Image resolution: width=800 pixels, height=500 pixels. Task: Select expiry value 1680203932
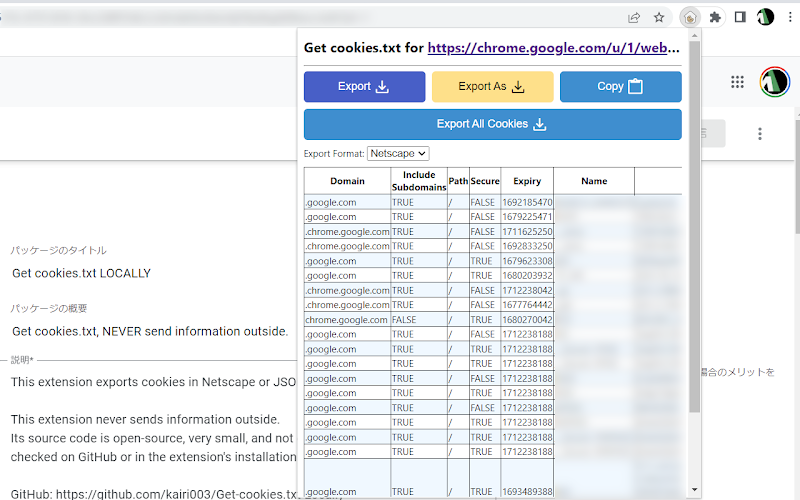pyautogui.click(x=527, y=276)
